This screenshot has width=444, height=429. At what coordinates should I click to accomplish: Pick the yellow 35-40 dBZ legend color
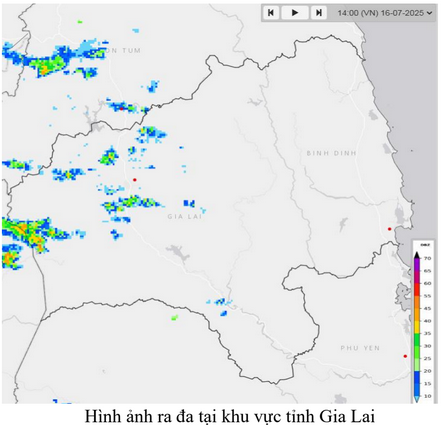click(417, 327)
